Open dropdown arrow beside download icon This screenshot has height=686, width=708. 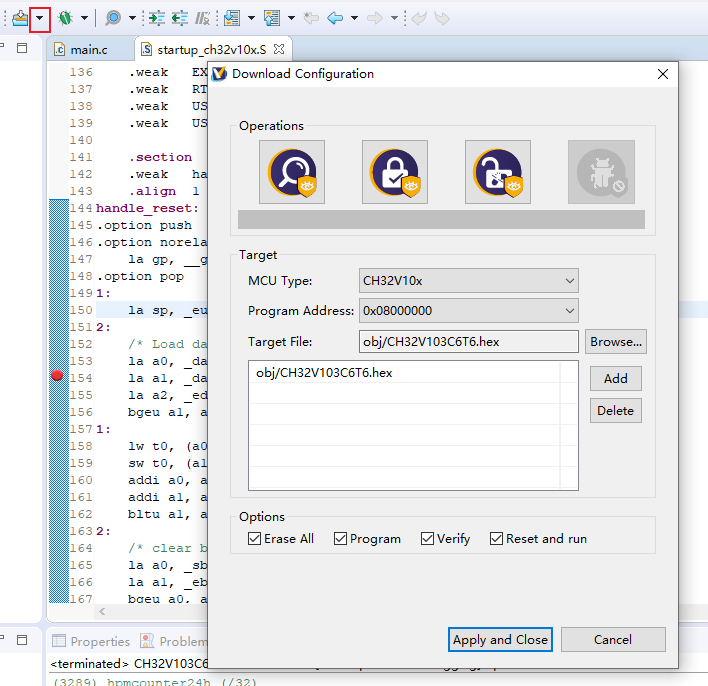40,18
